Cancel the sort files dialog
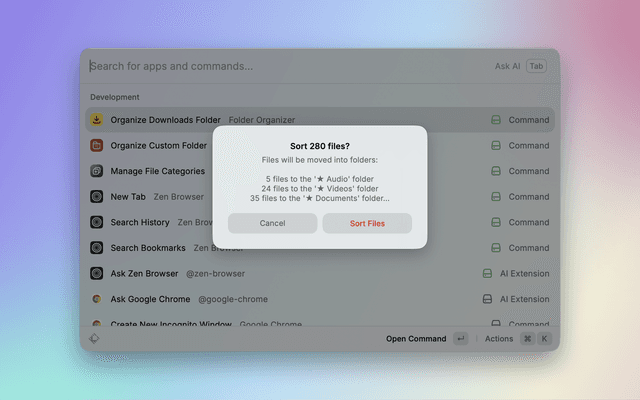 point(272,223)
